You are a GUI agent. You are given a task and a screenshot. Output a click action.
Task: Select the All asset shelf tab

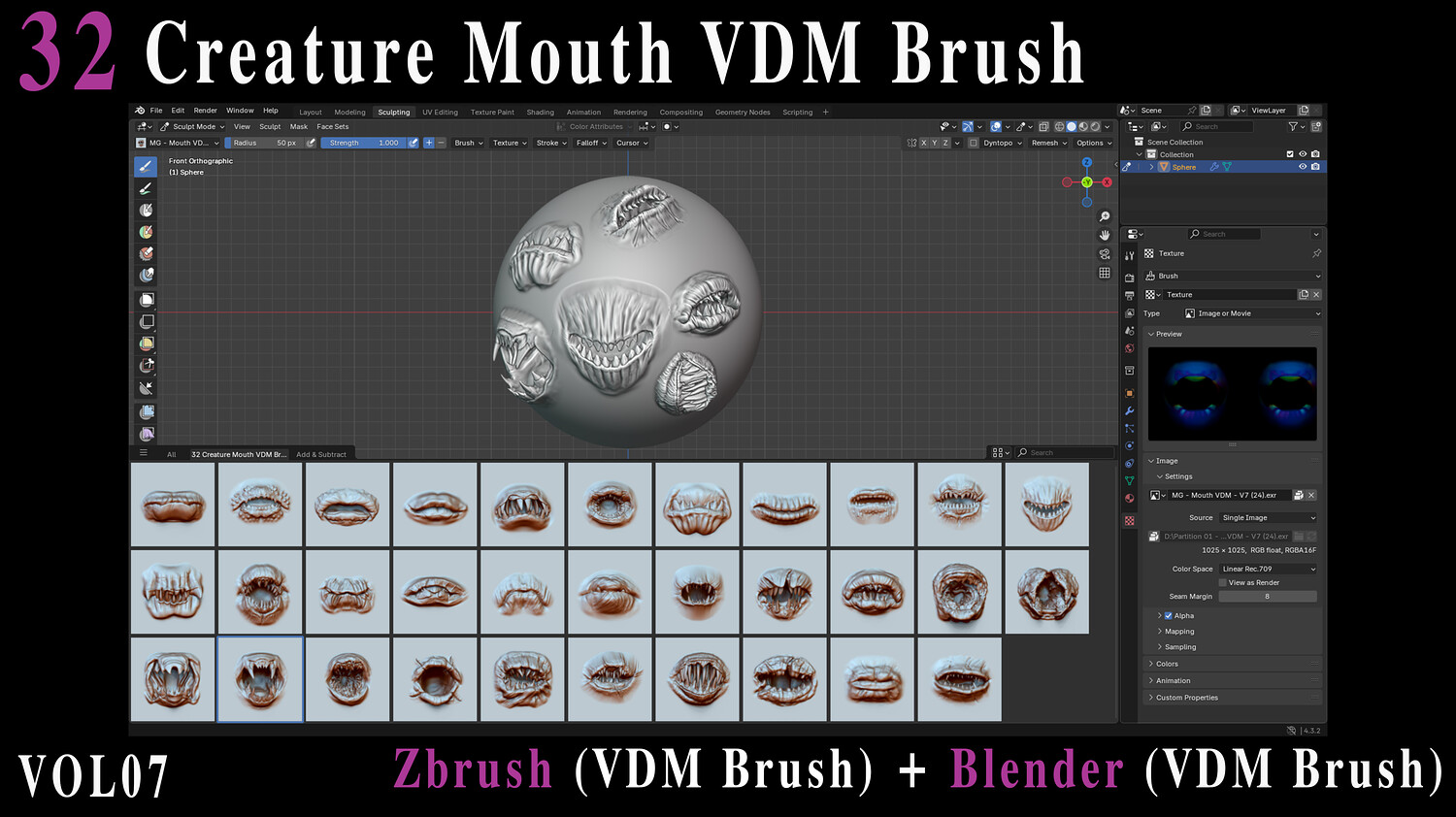tap(172, 454)
